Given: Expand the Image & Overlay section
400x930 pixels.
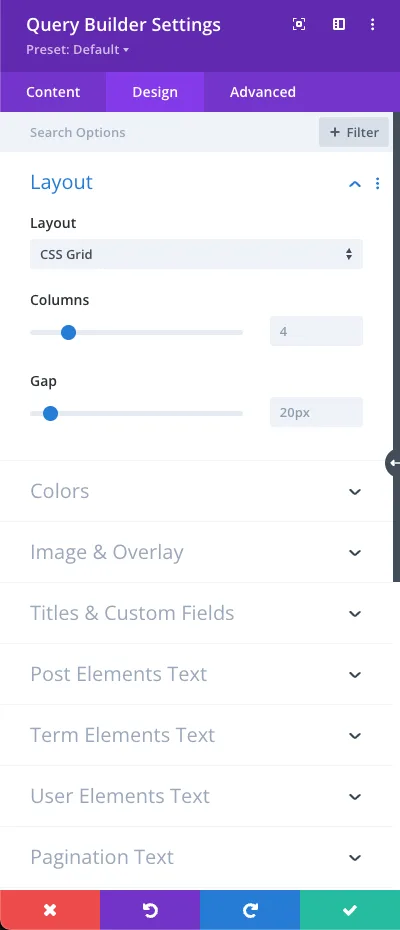Looking at the screenshot, I should tap(196, 552).
